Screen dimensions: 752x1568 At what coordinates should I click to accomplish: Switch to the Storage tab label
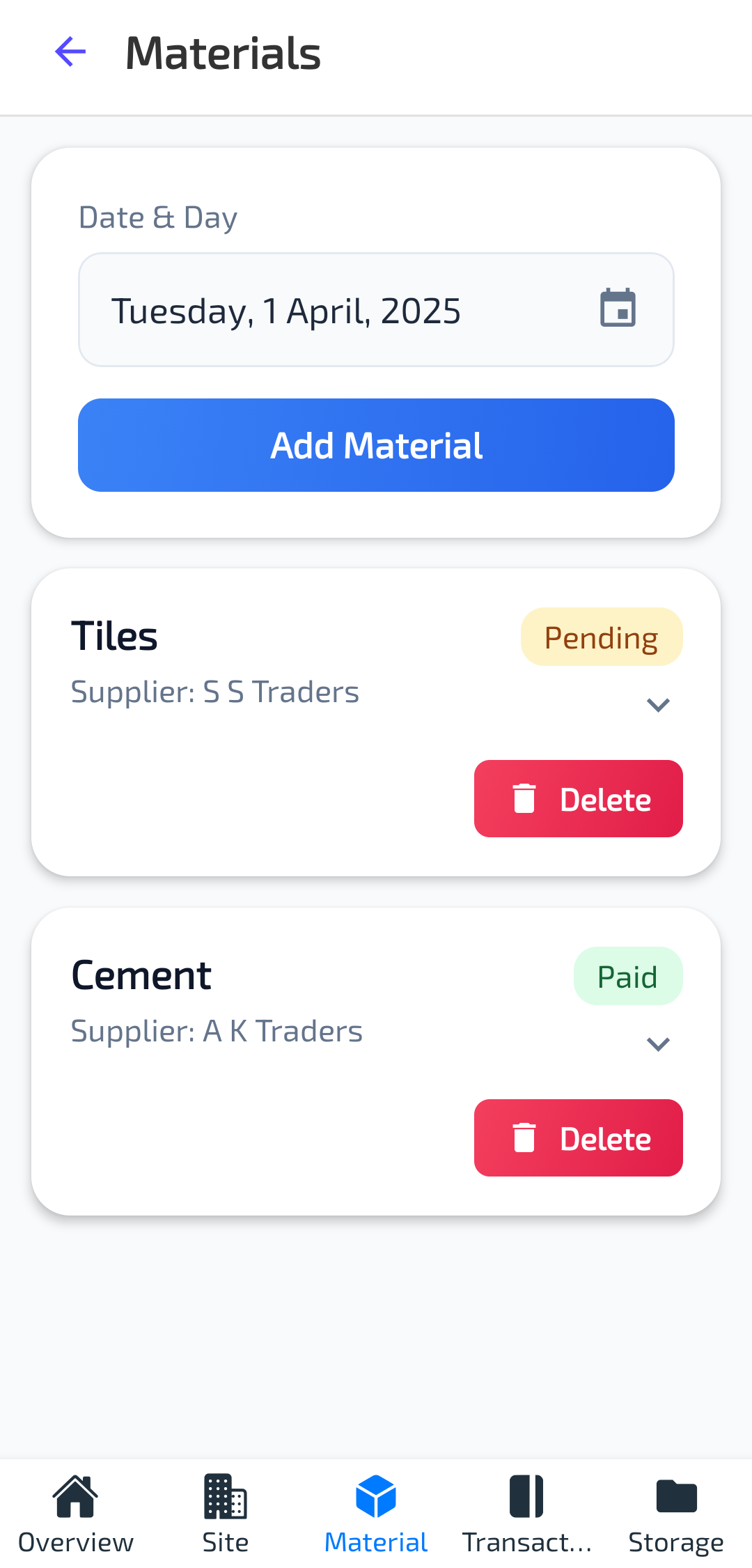(676, 1543)
